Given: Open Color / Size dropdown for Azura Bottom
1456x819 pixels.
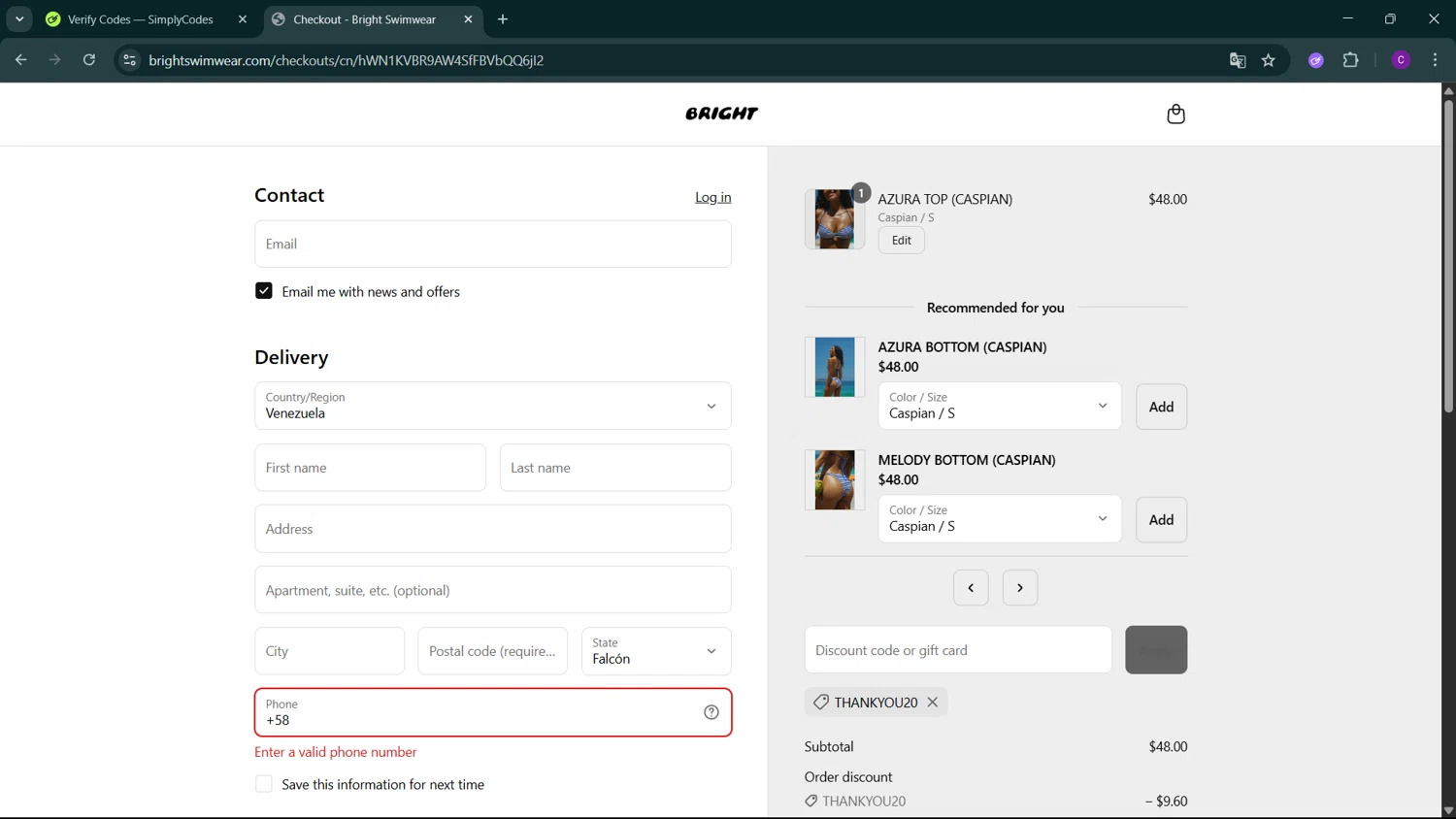Looking at the screenshot, I should click(1000, 406).
